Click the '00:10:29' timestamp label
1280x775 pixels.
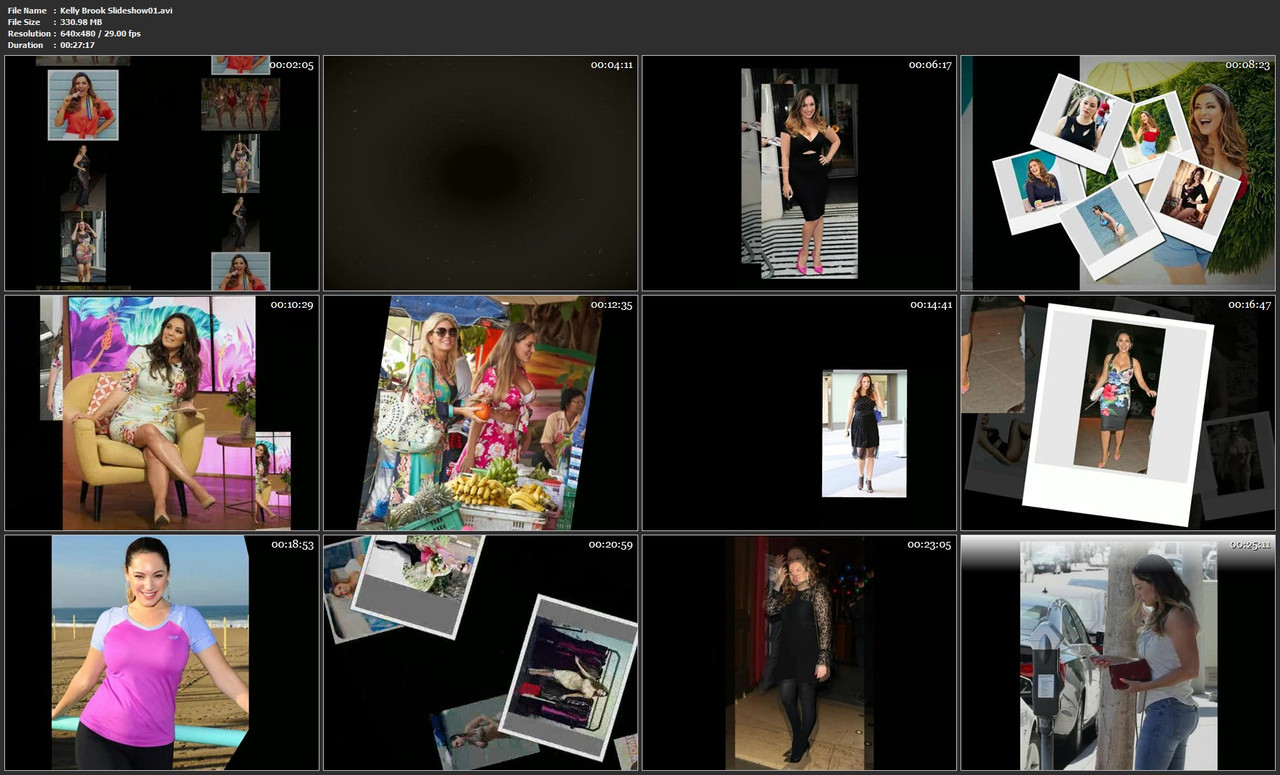[x=292, y=305]
